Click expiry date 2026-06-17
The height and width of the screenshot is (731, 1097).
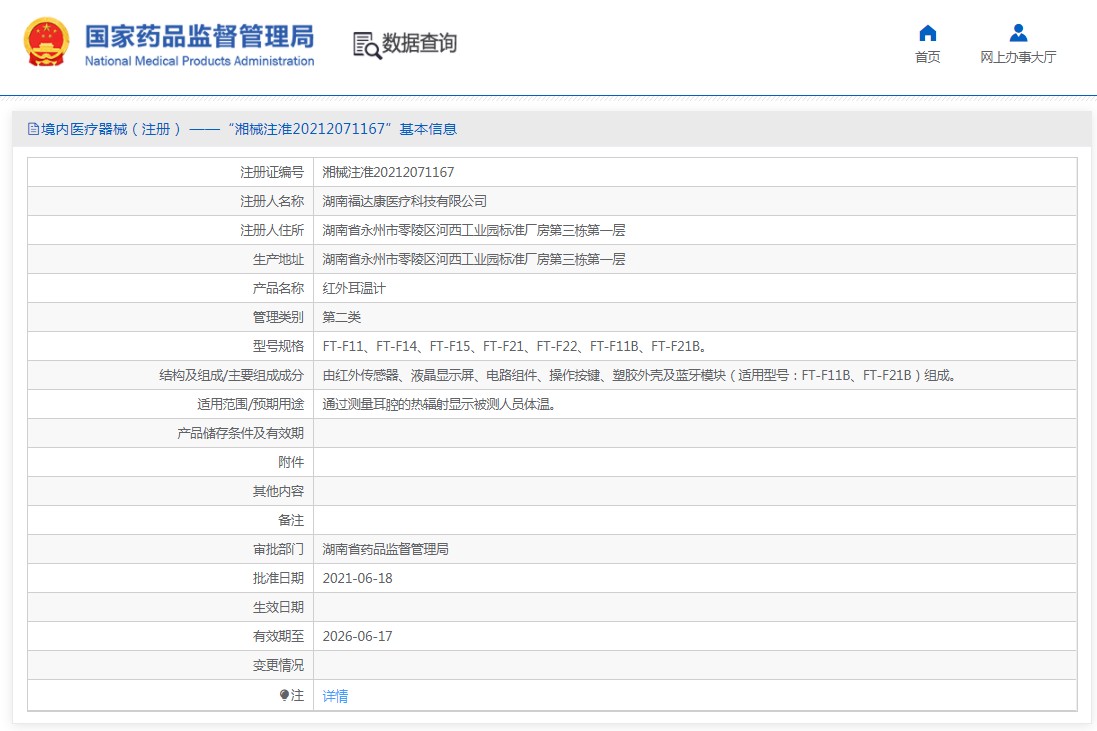pyautogui.click(x=358, y=637)
